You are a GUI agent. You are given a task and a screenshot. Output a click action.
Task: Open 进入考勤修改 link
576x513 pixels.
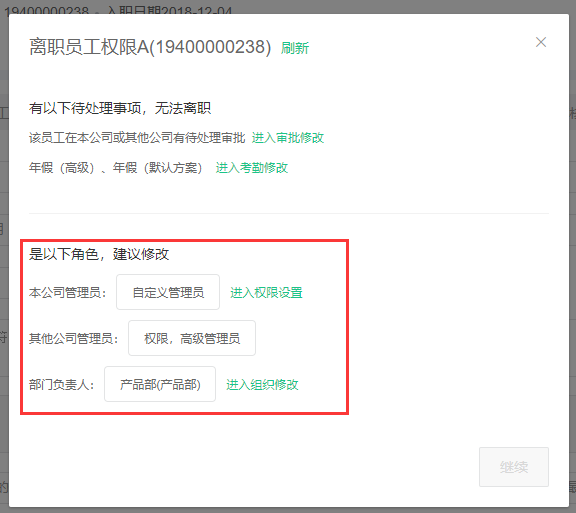[252, 168]
